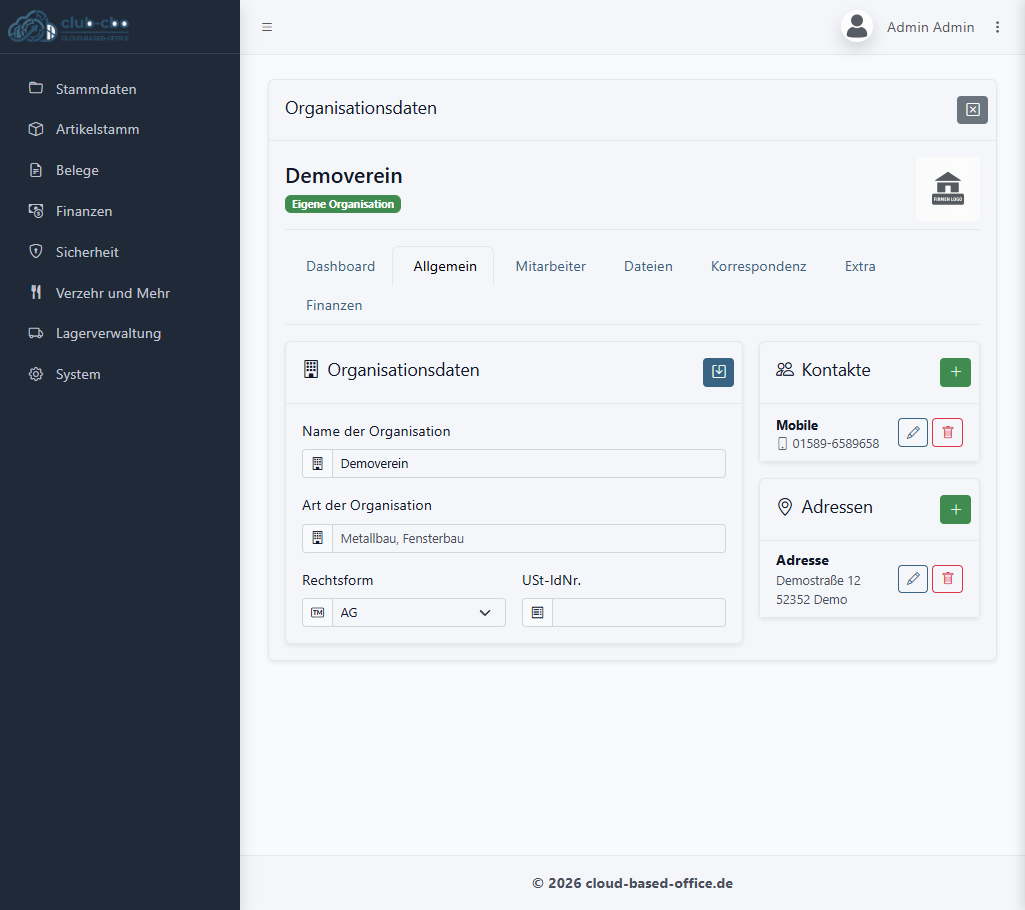The height and width of the screenshot is (910, 1025).
Task: Add a new Kontakte entry
Action: point(955,372)
